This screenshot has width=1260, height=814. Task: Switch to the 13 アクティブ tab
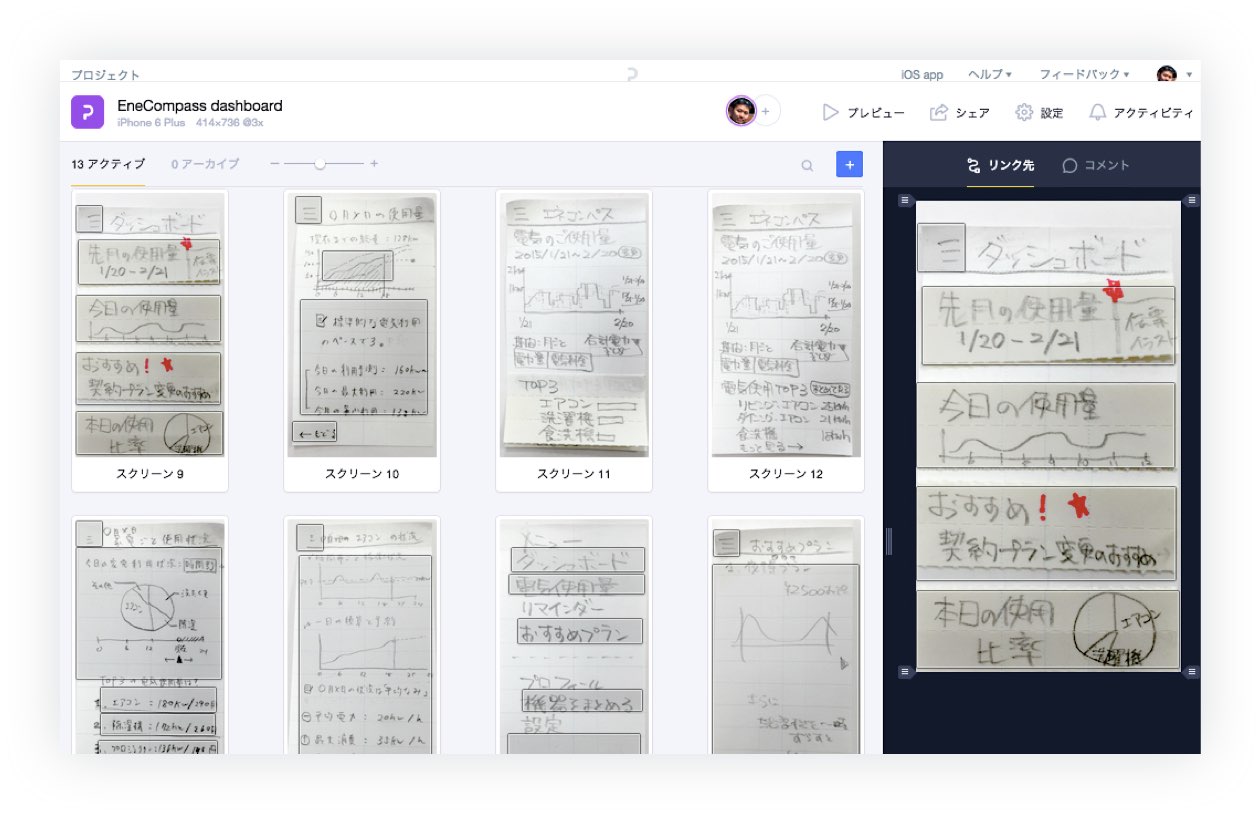(x=108, y=164)
